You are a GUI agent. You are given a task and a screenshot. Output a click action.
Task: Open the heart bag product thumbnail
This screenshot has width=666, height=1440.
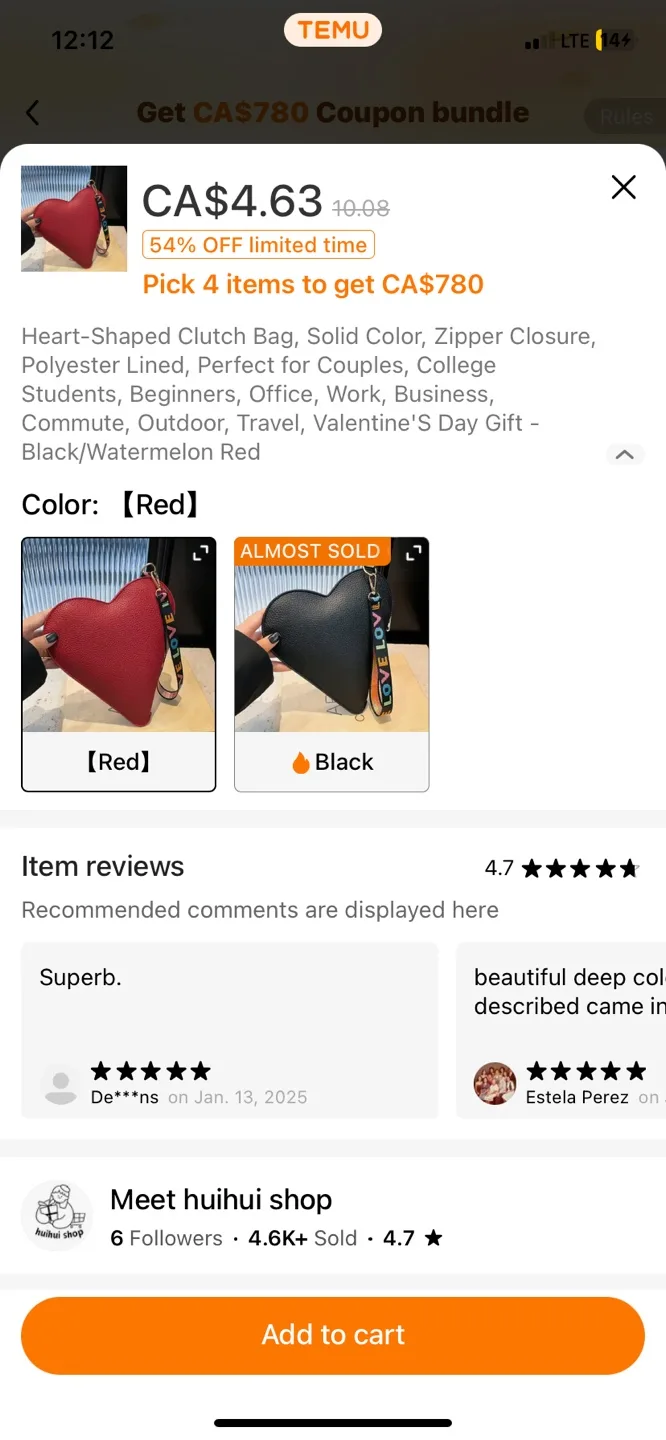(x=74, y=218)
